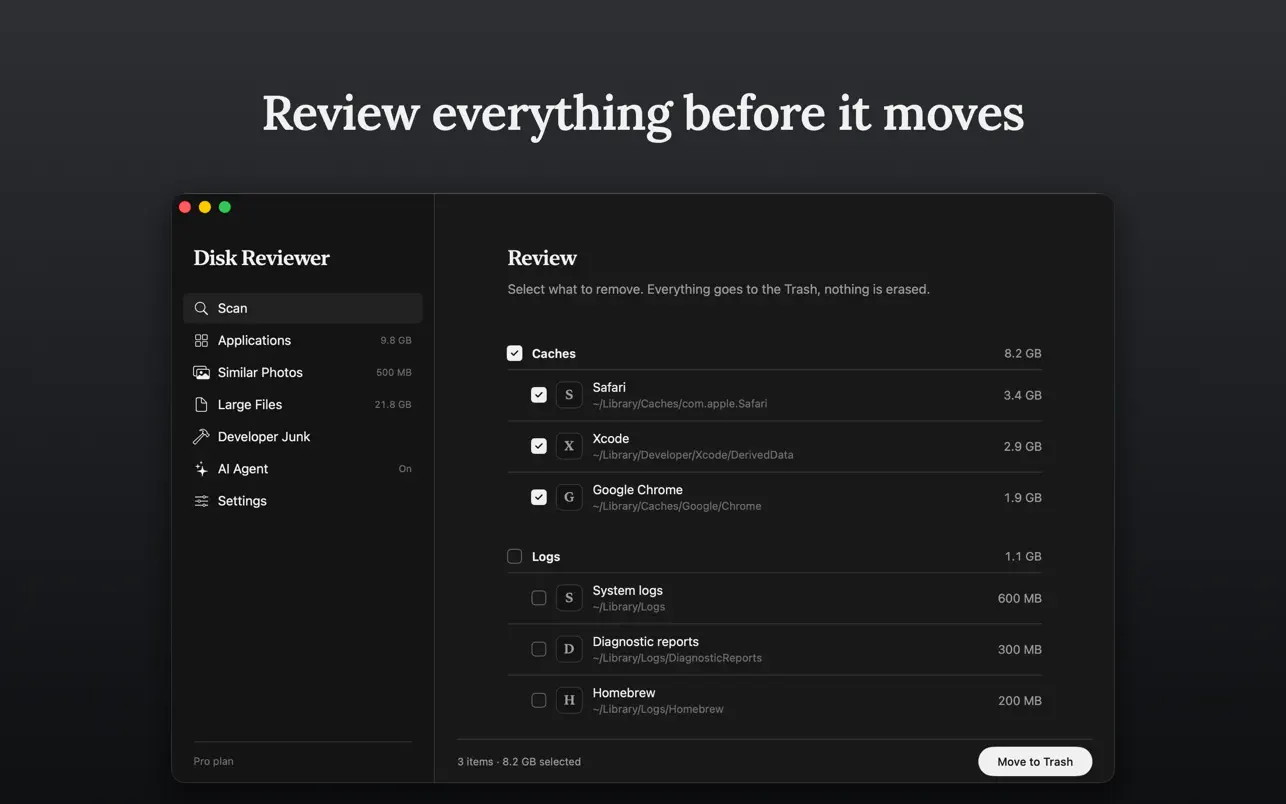
Task: Click the ~/Library/Logs/DiagnosticReports path
Action: 677,658
